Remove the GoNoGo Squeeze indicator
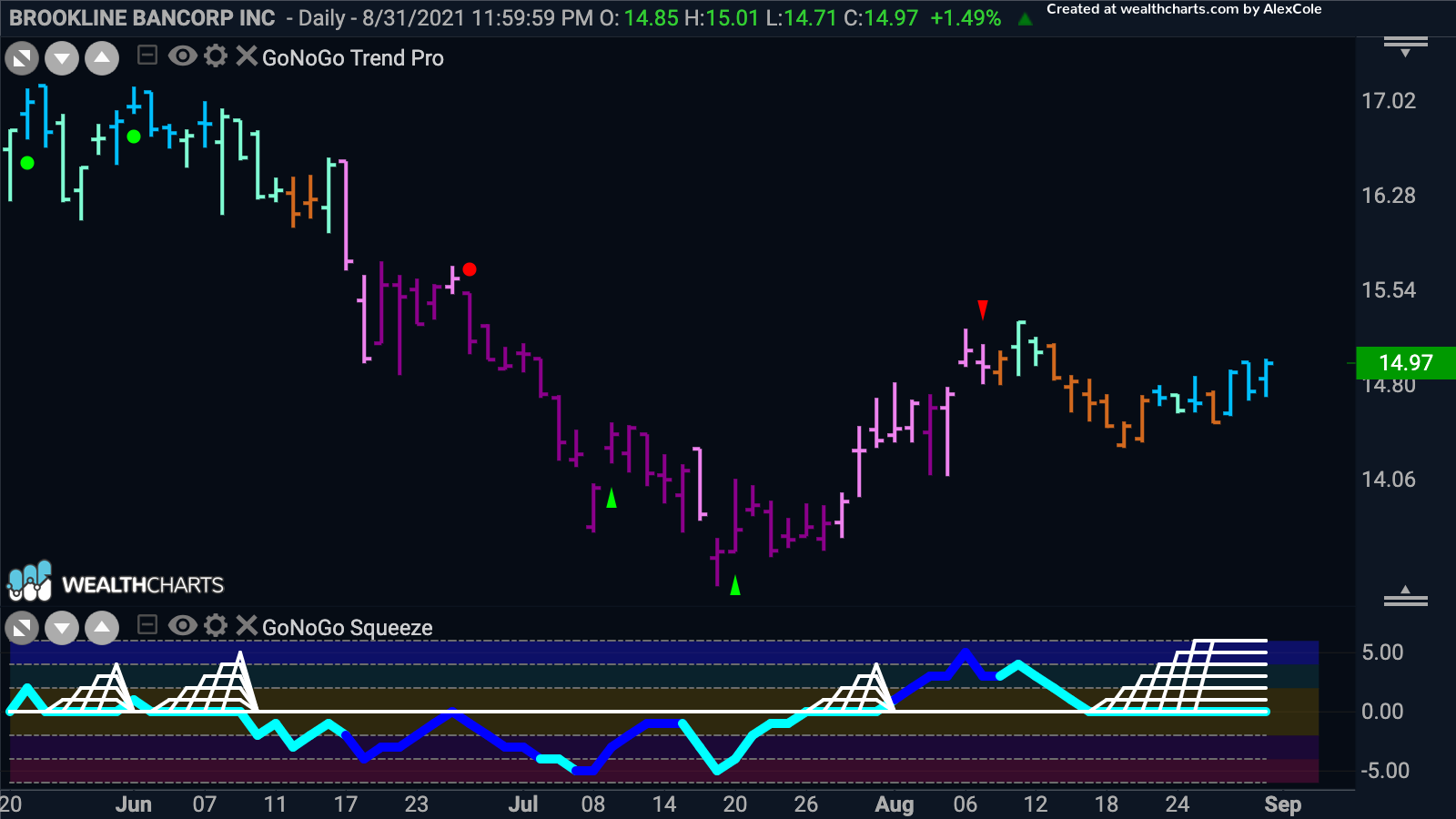The width and height of the screenshot is (1456, 819). (x=246, y=625)
